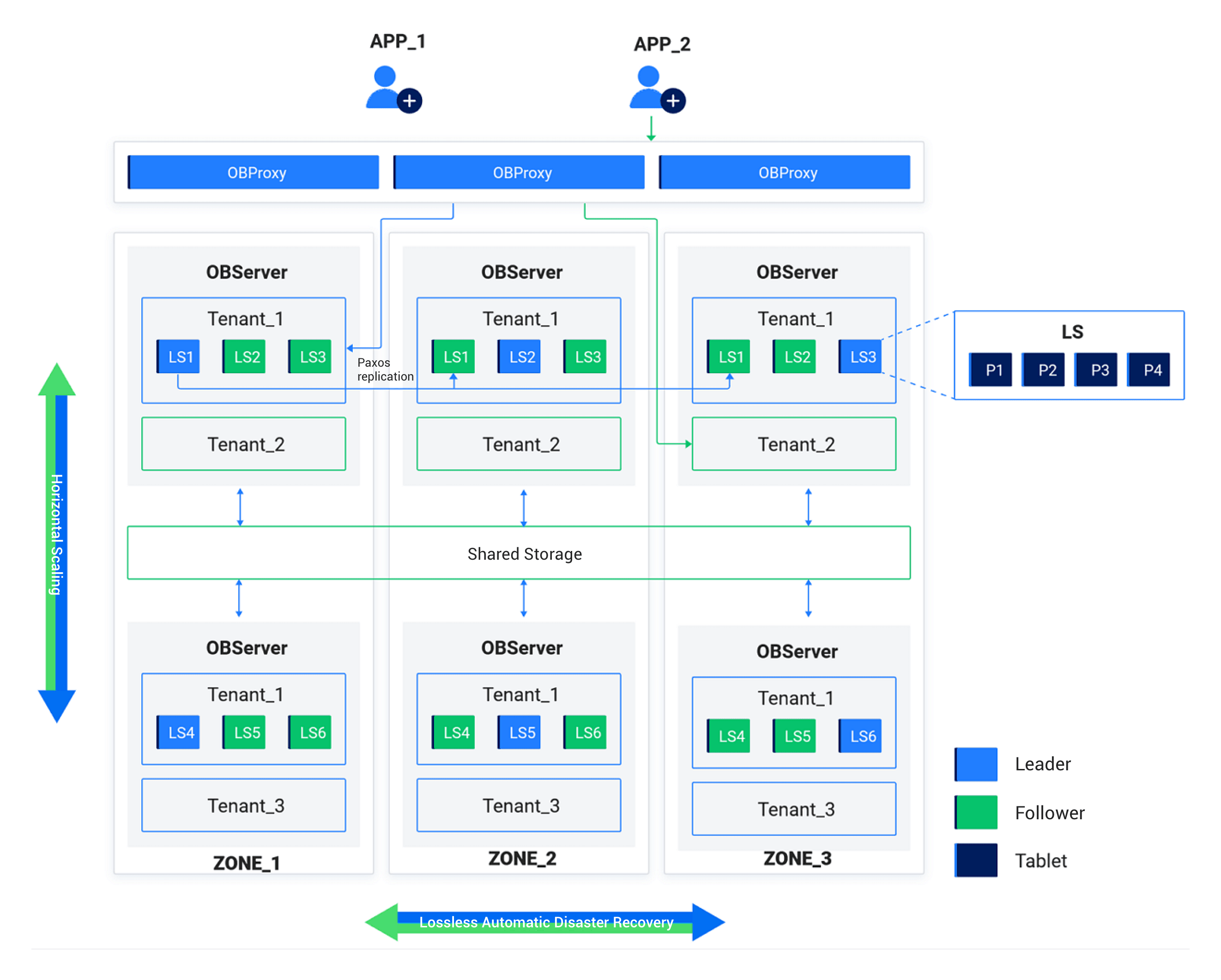Image resolution: width=1221 pixels, height=980 pixels.
Task: Select the blue leader LS3 block
Action: click(x=860, y=357)
